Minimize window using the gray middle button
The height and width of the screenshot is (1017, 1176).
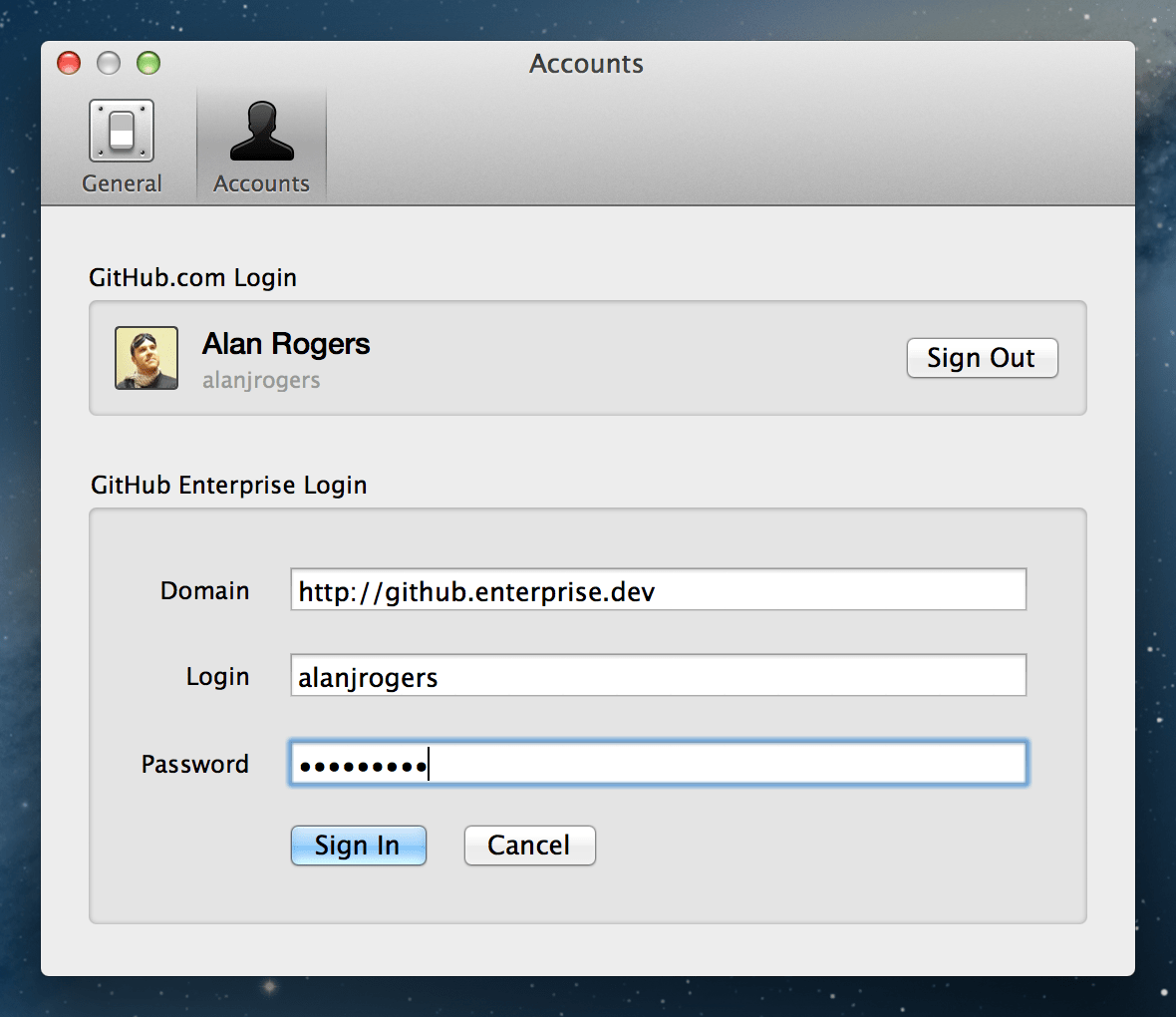[109, 64]
